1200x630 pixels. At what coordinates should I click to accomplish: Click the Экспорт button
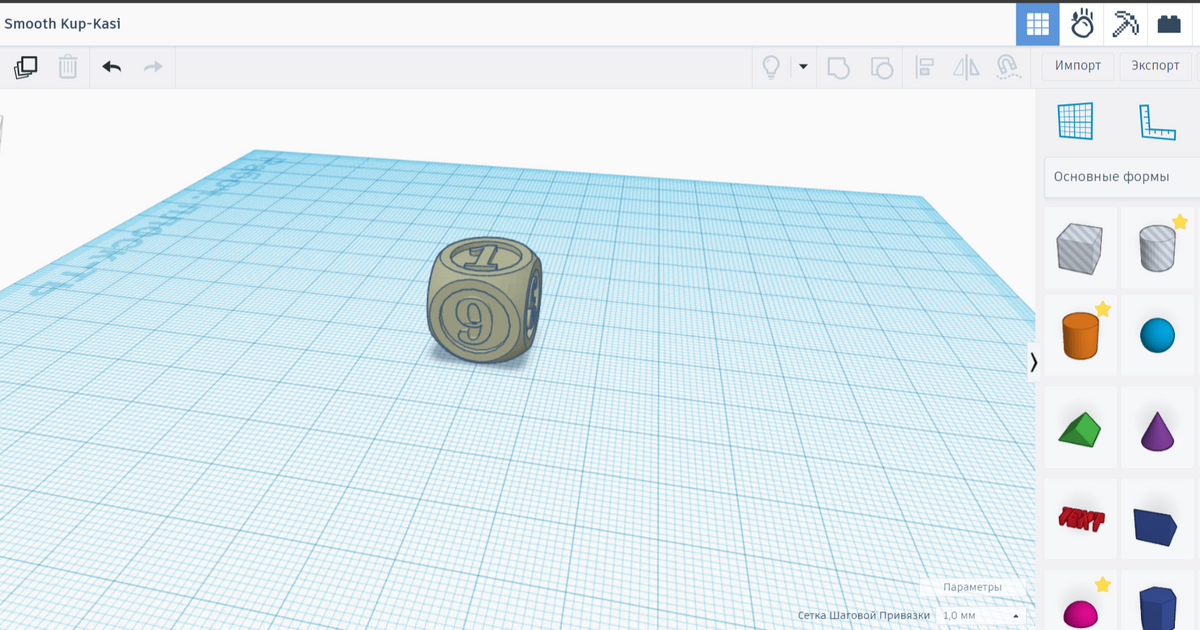click(x=1155, y=66)
